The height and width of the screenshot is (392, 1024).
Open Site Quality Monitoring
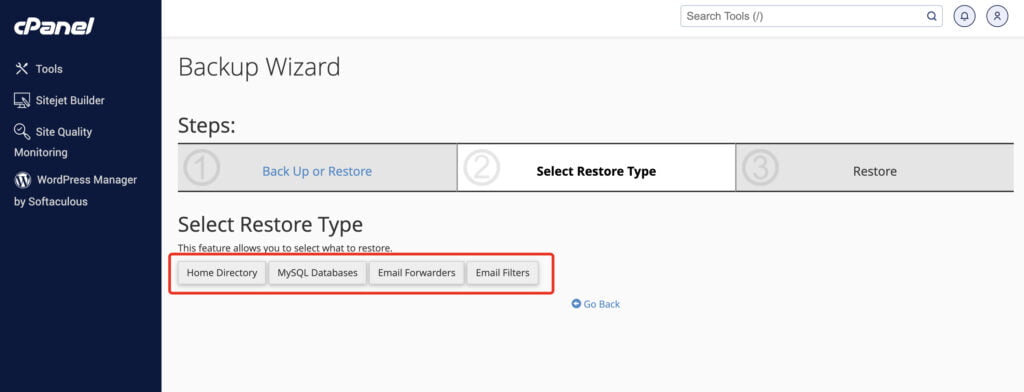pos(53,142)
